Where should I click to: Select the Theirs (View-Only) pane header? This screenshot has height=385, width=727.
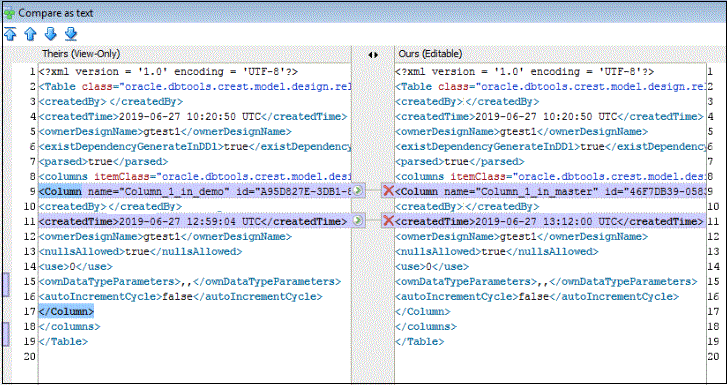pos(81,54)
